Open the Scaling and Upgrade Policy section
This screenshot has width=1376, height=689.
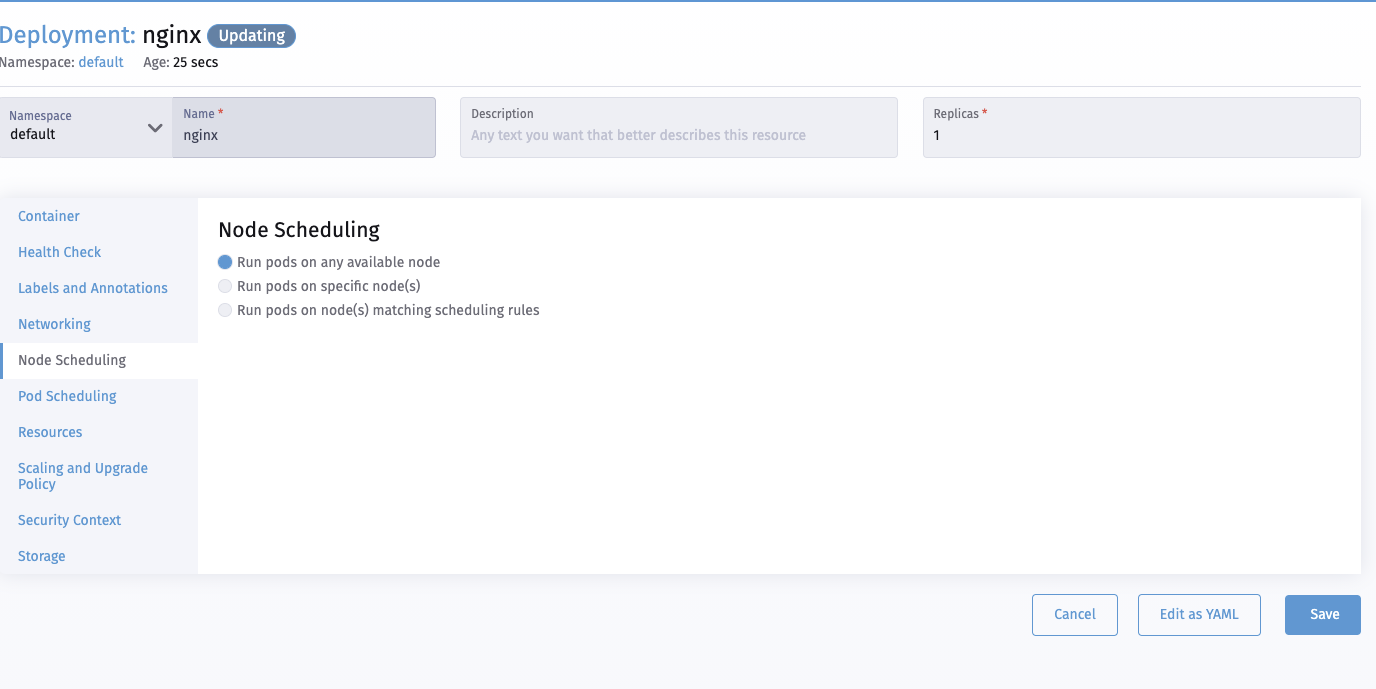[x=82, y=476]
